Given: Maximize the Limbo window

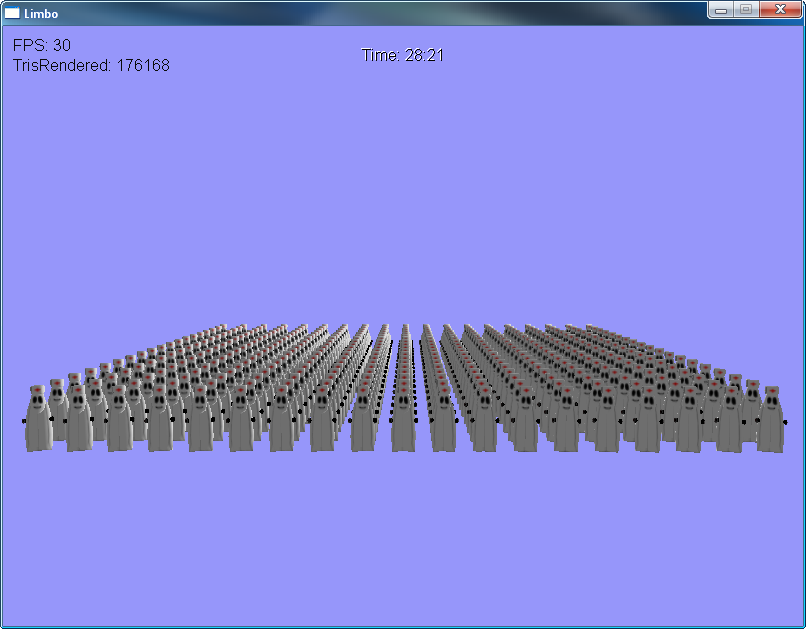Looking at the screenshot, I should pyautogui.click(x=746, y=9).
